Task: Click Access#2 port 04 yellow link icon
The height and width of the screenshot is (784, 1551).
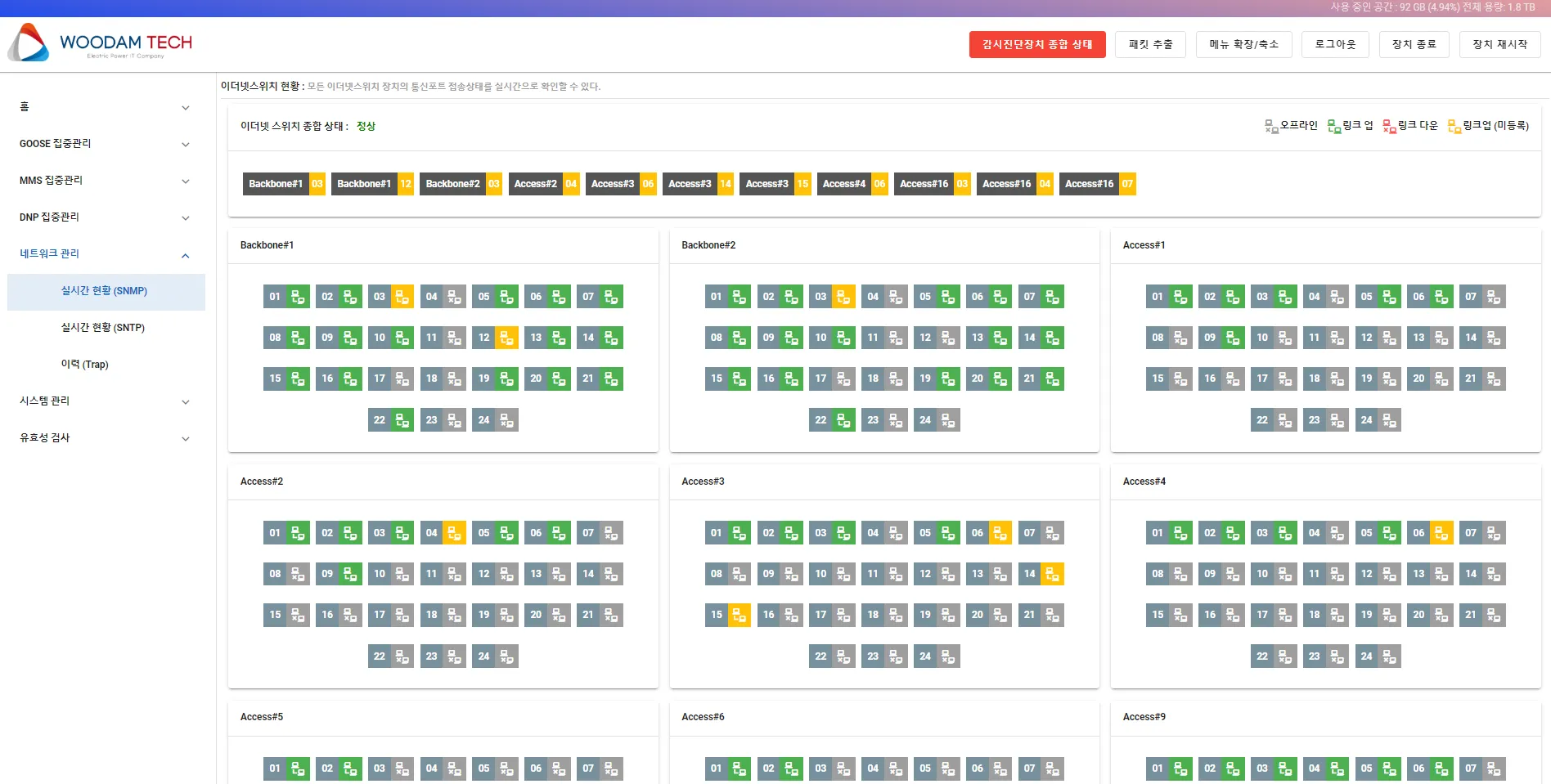Action: click(455, 533)
